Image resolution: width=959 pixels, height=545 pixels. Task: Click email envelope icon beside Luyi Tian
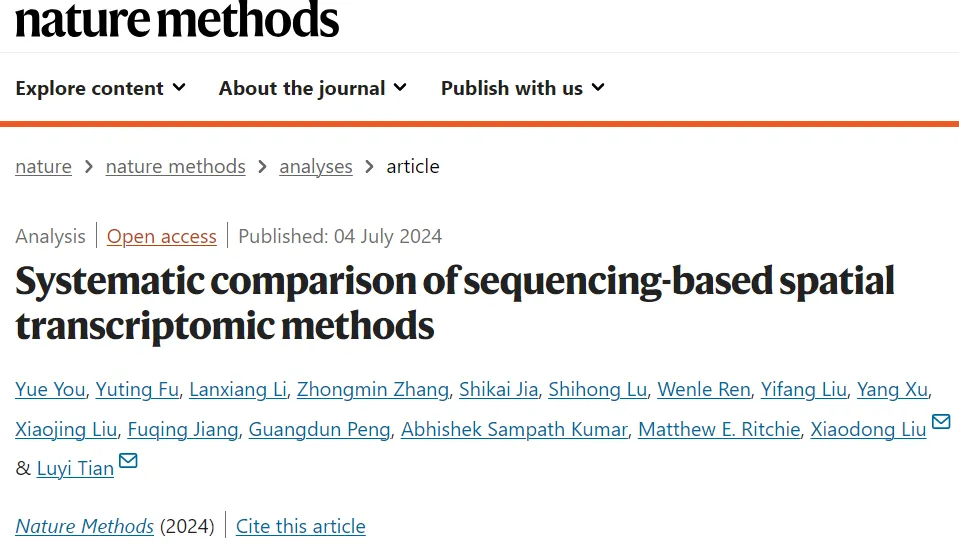click(128, 460)
